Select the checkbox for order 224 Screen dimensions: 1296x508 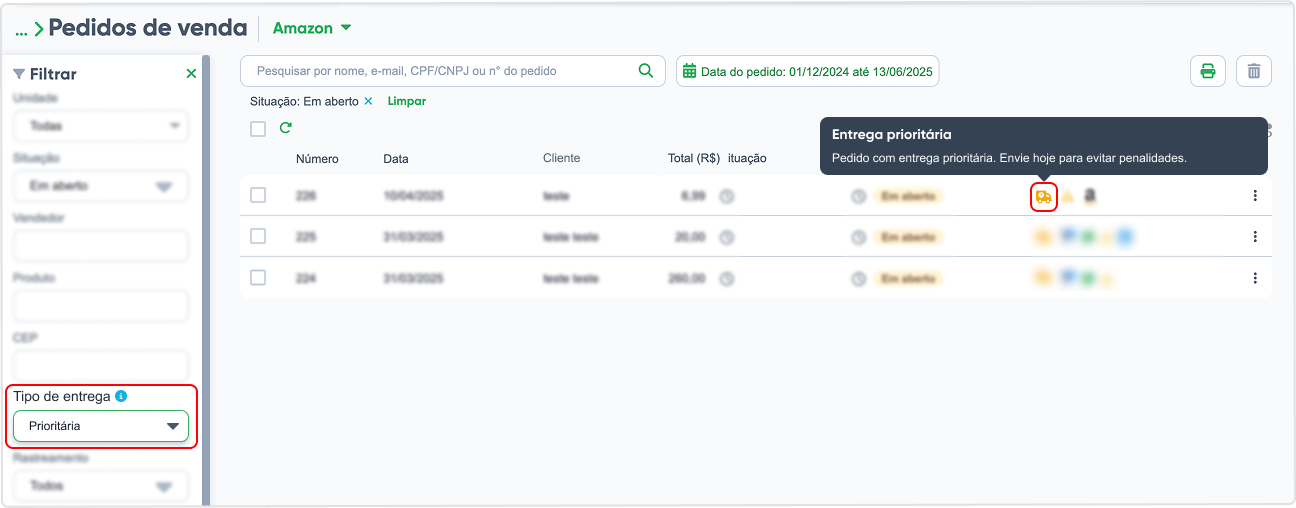click(258, 278)
